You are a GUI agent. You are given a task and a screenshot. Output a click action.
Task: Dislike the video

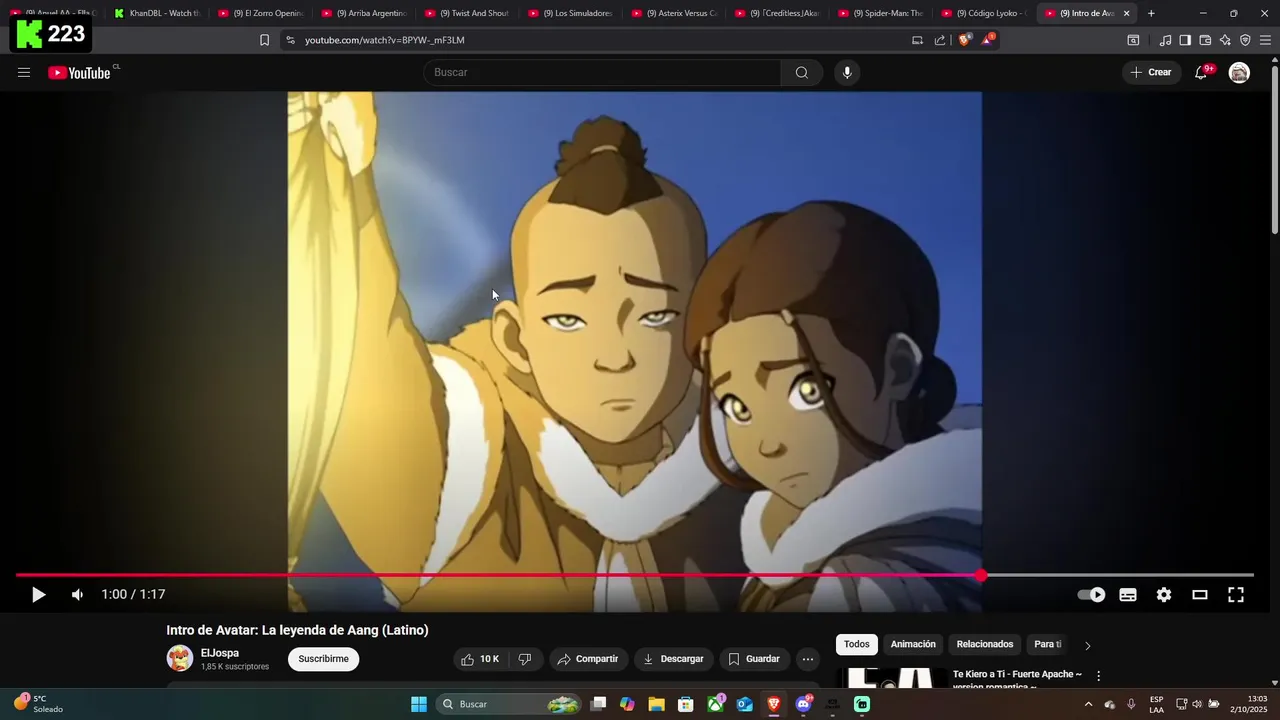(525, 659)
